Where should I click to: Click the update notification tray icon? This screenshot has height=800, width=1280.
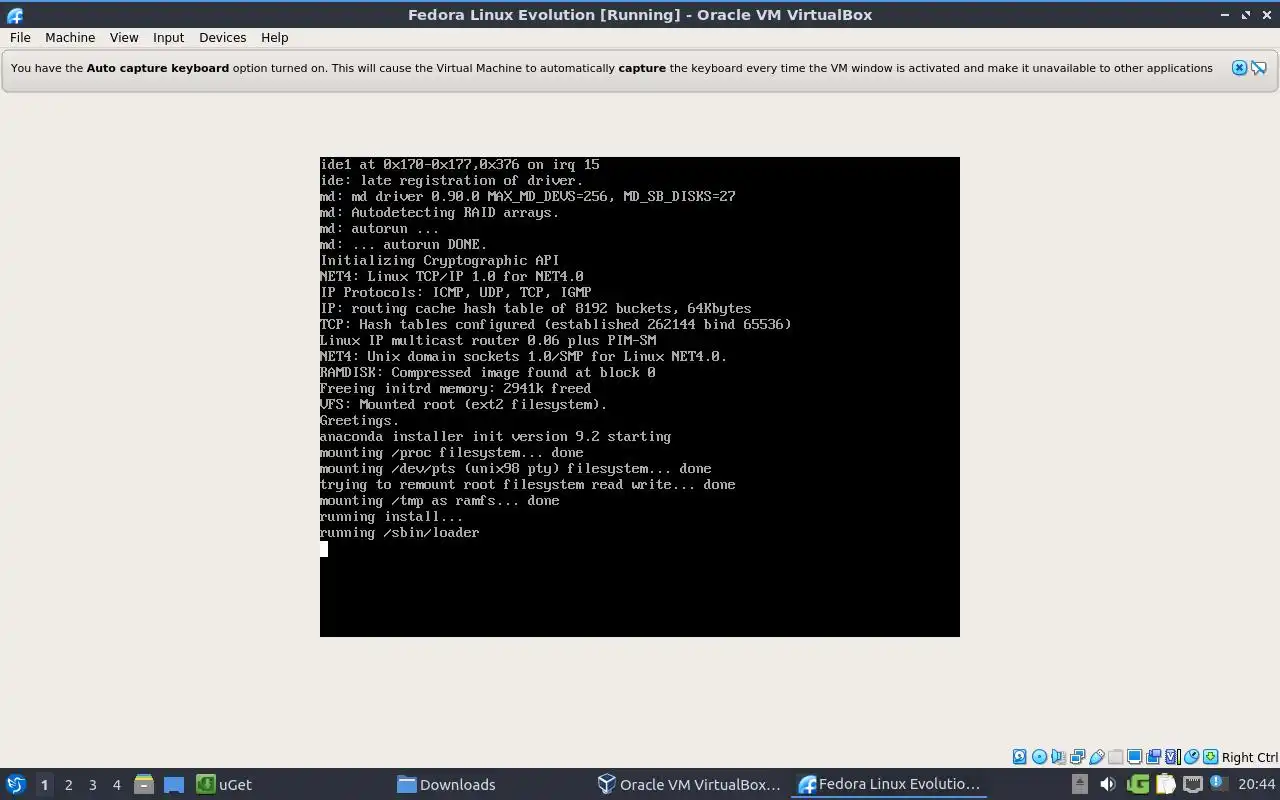pyautogui.click(x=1219, y=783)
